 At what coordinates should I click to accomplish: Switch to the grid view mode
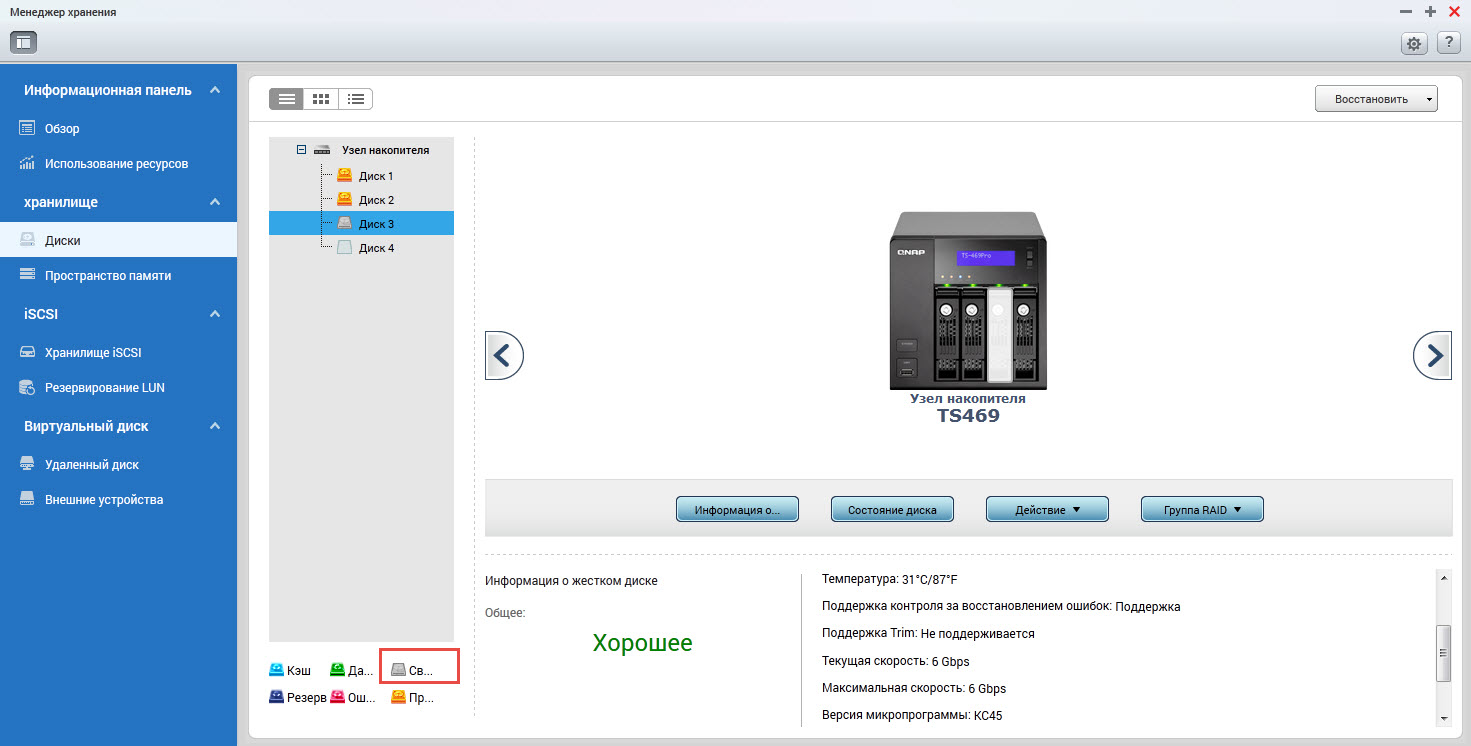[x=321, y=99]
